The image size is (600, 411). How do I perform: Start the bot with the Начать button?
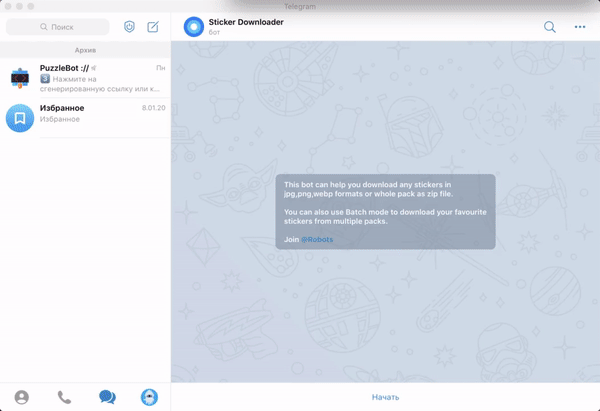[385, 397]
